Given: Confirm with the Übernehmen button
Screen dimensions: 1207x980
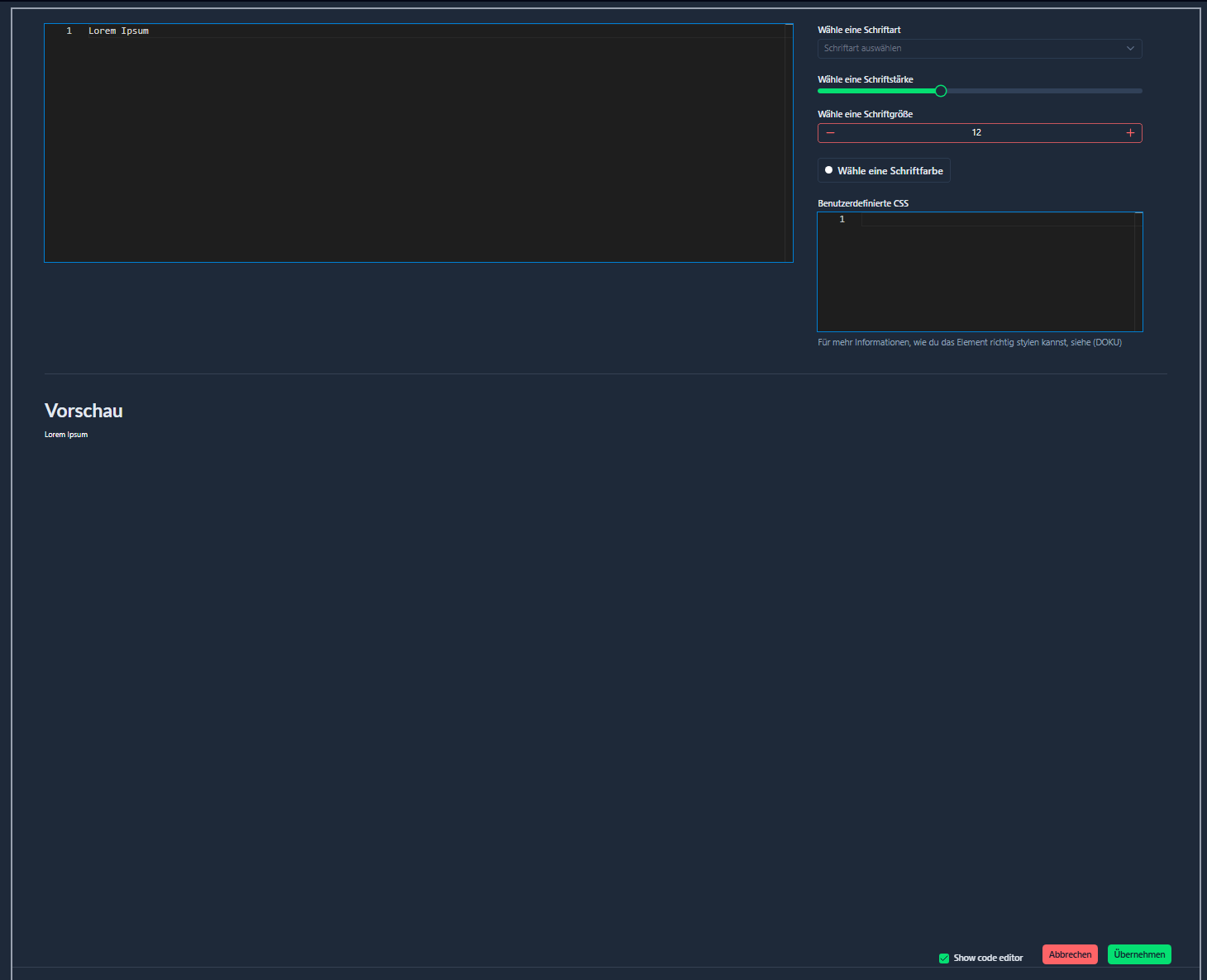Looking at the screenshot, I should 1138,954.
